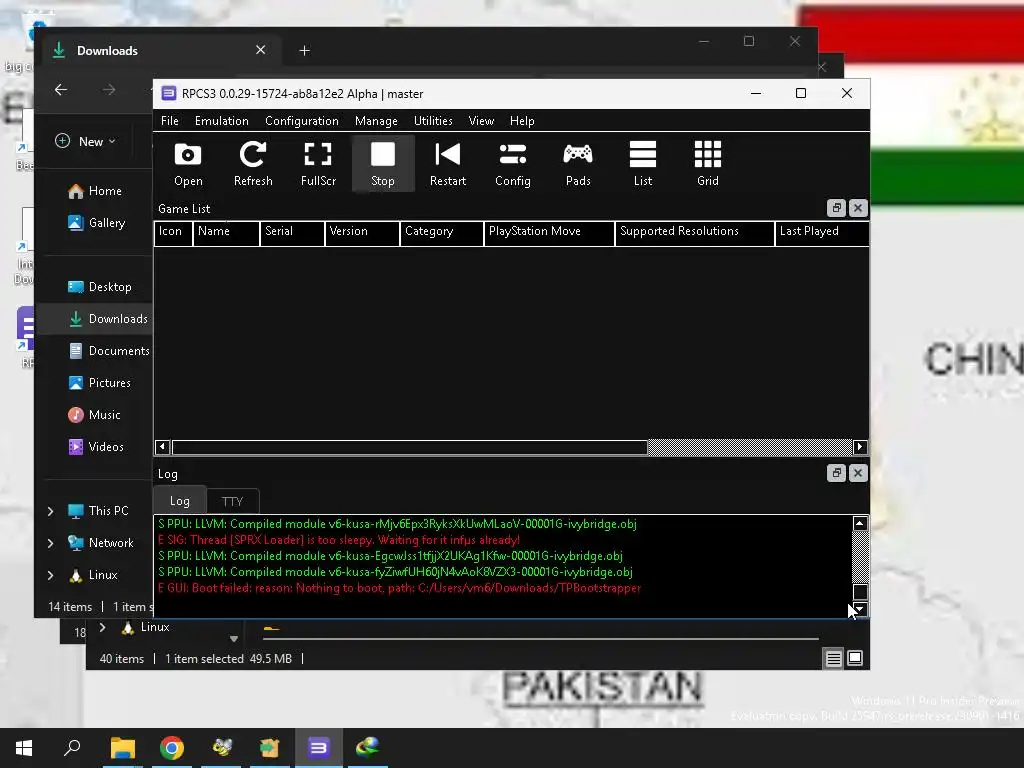Open the Emulation menu
The height and width of the screenshot is (768, 1024).
(x=221, y=121)
